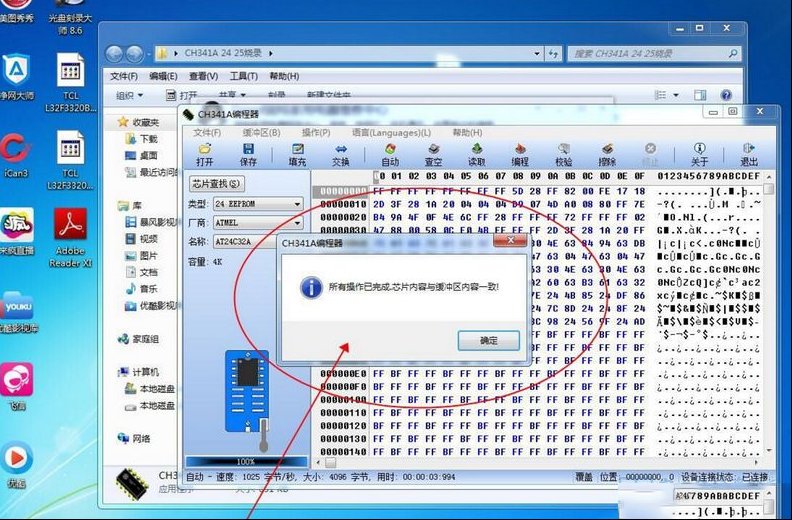Open the 组织 dropdown in Explorer
The height and width of the screenshot is (520, 792).
pos(129,96)
